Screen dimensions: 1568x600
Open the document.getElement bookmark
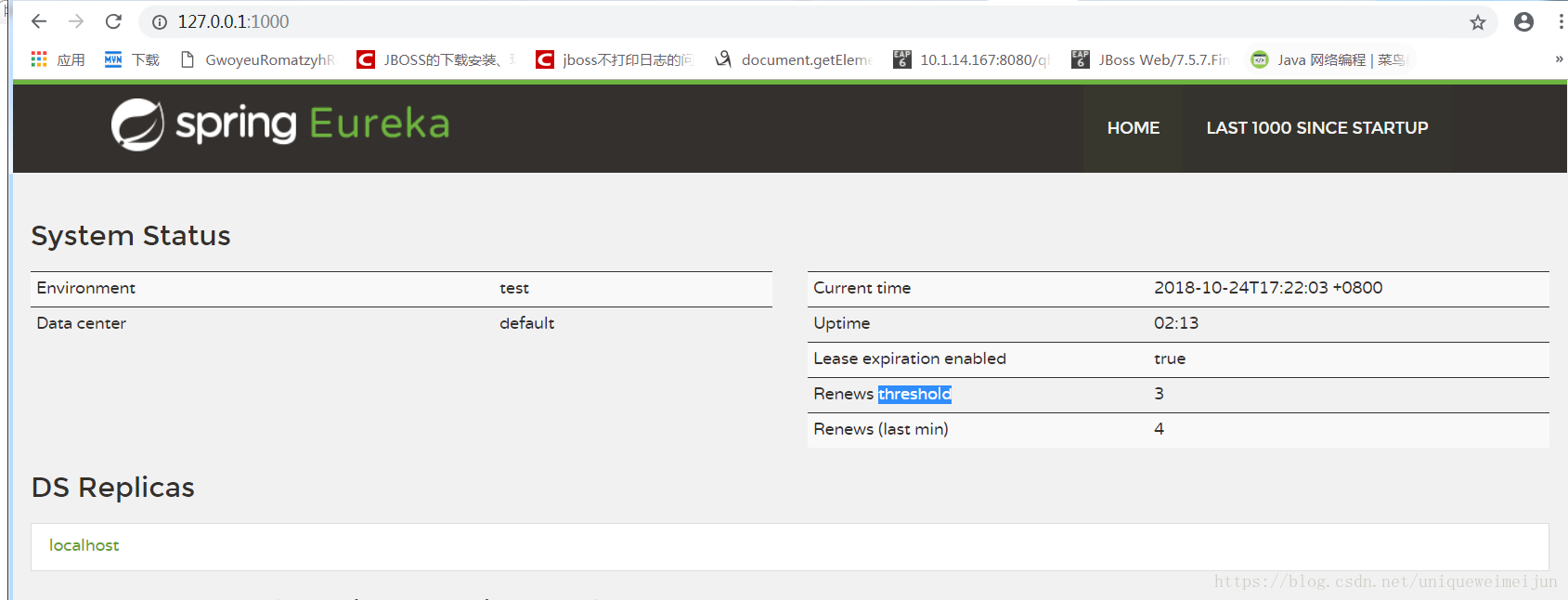point(793,59)
